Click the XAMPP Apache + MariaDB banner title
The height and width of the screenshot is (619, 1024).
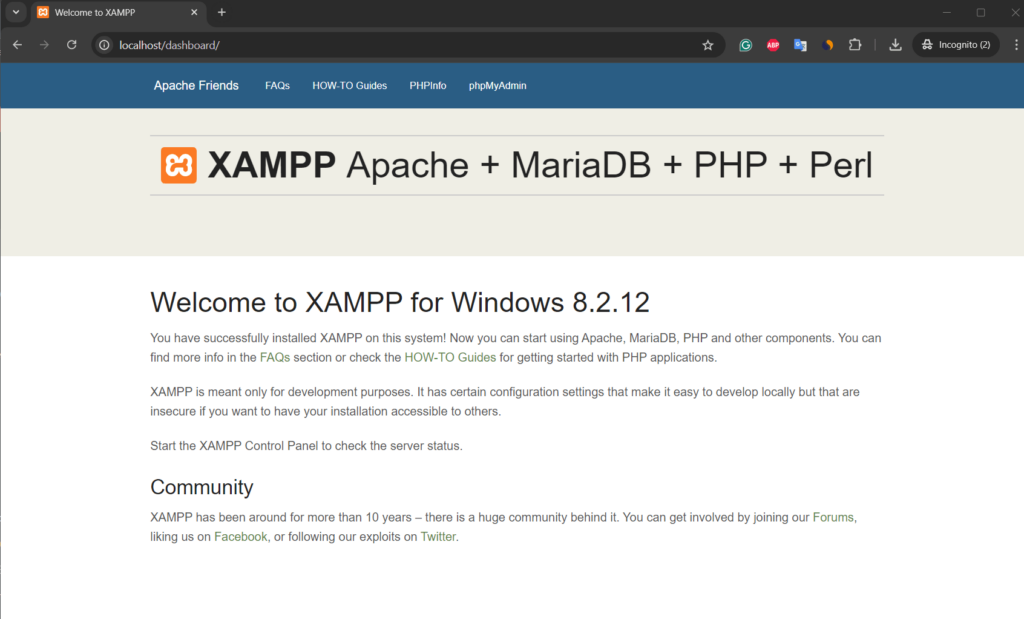click(x=539, y=165)
